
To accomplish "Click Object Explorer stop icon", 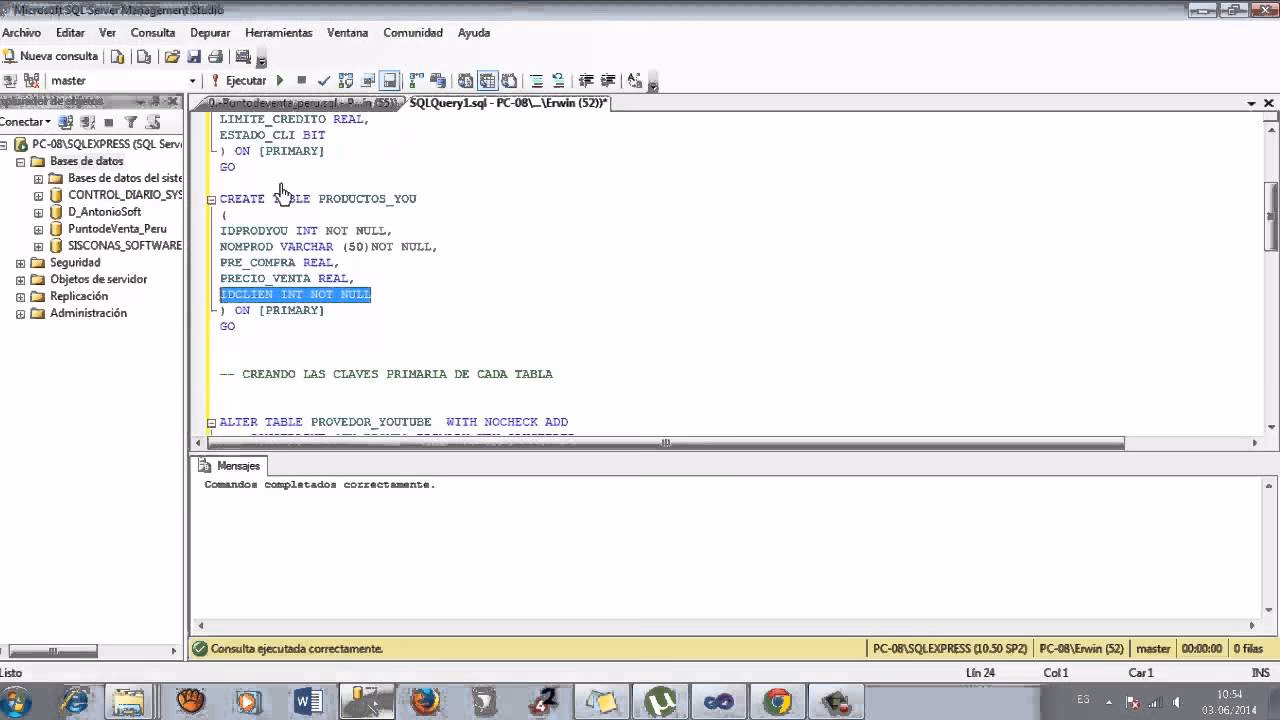I will pyautogui.click(x=109, y=122).
